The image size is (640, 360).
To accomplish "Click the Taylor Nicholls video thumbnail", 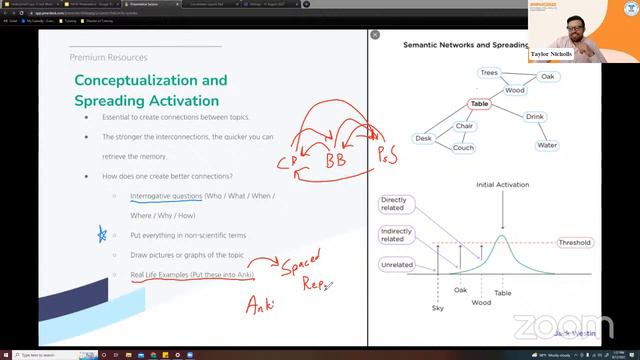I will point(584,31).
